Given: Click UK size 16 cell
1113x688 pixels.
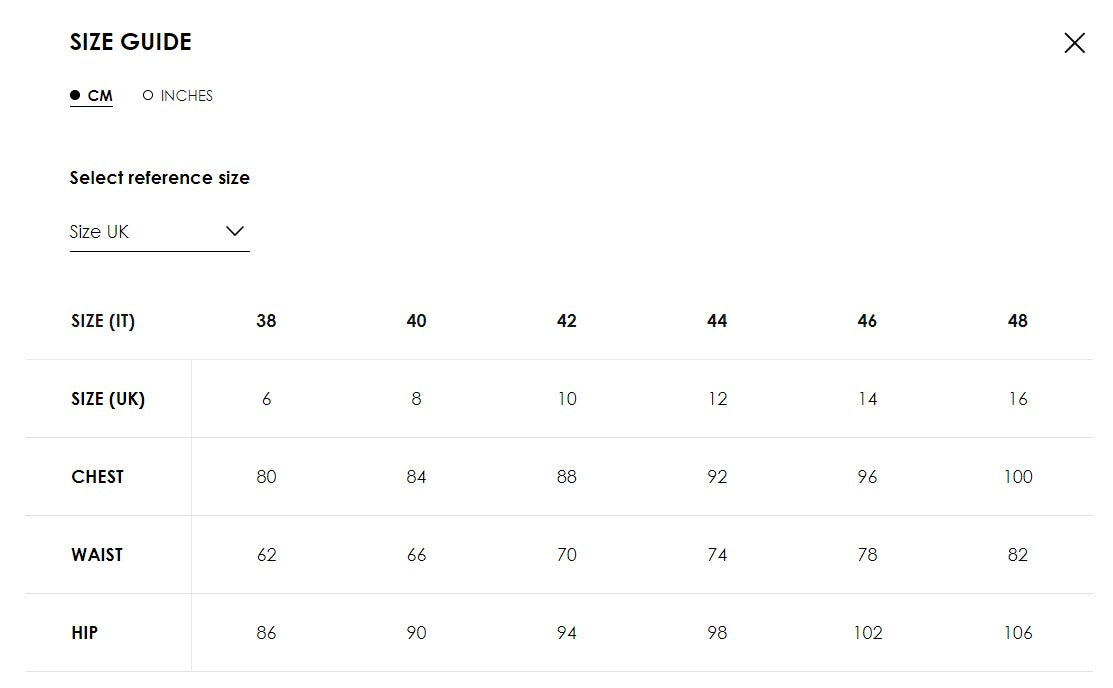Looking at the screenshot, I should coord(1017,399).
